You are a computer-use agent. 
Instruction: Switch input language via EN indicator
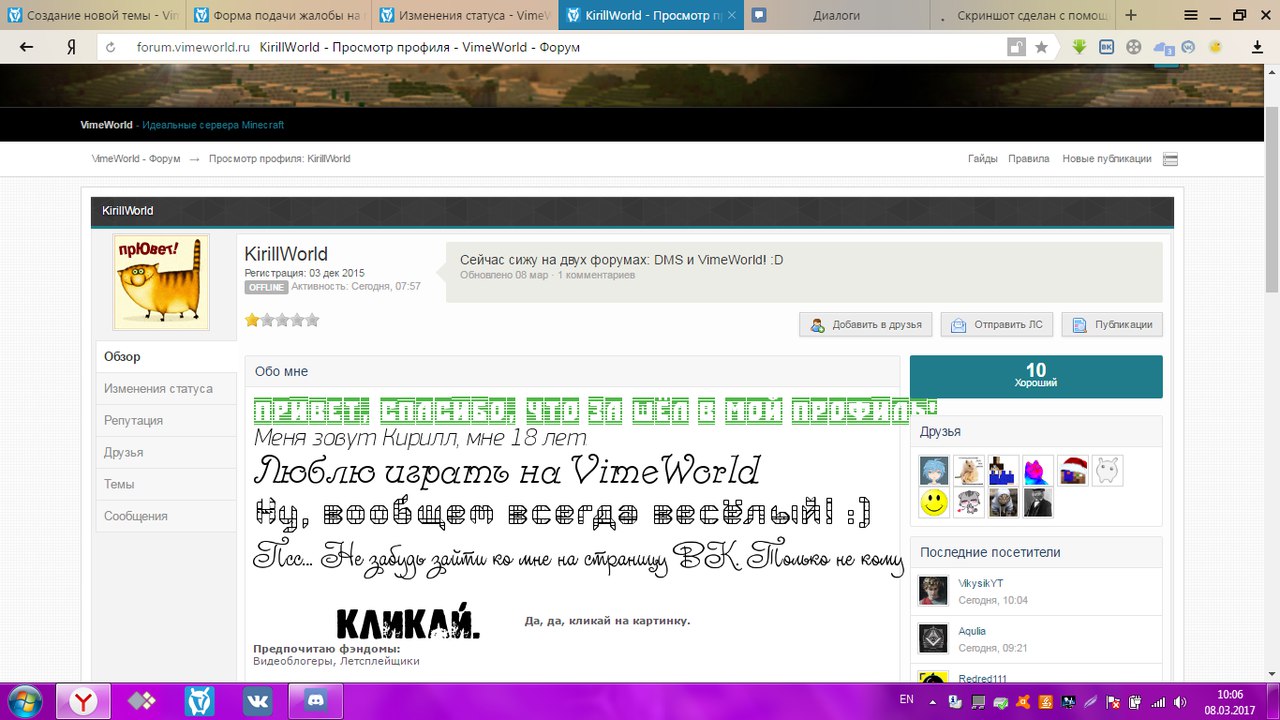coord(907,699)
